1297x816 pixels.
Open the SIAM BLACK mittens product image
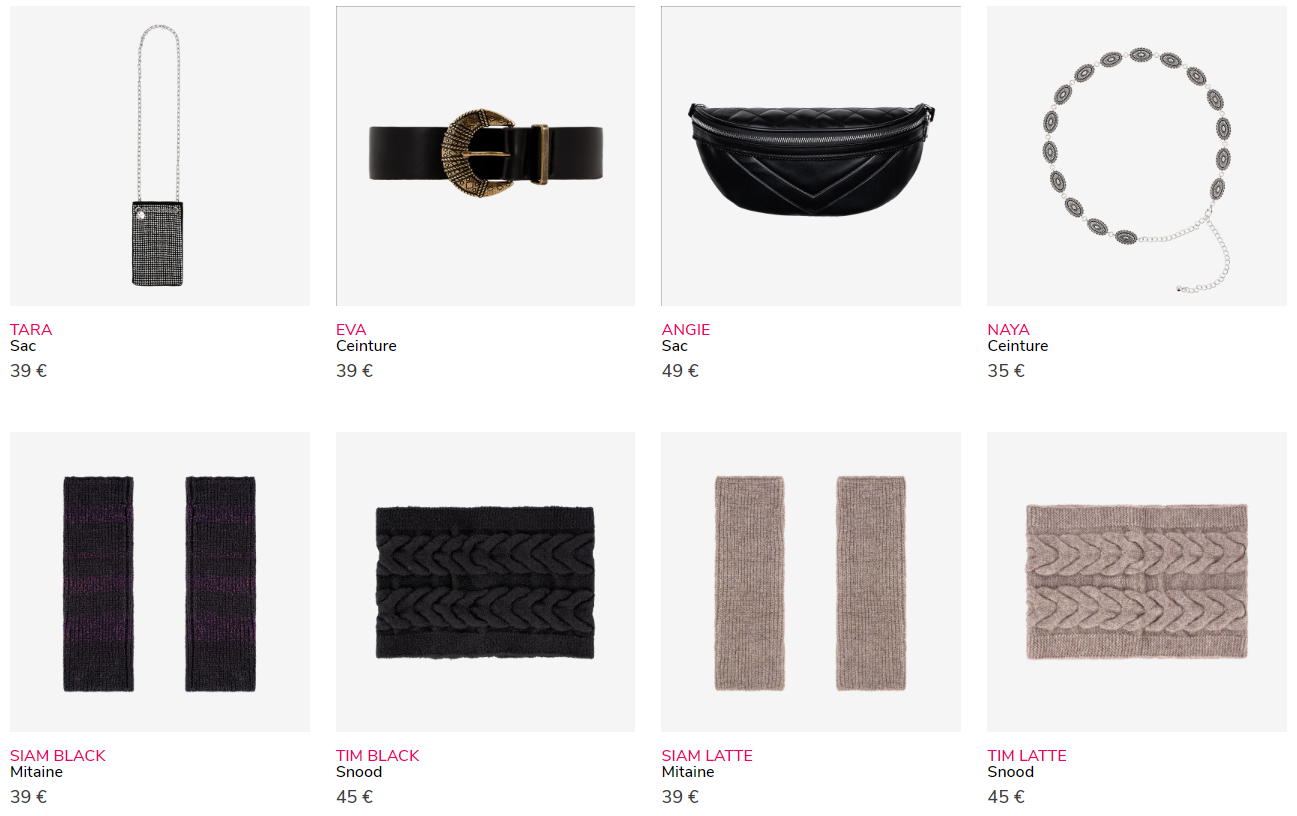coord(160,582)
